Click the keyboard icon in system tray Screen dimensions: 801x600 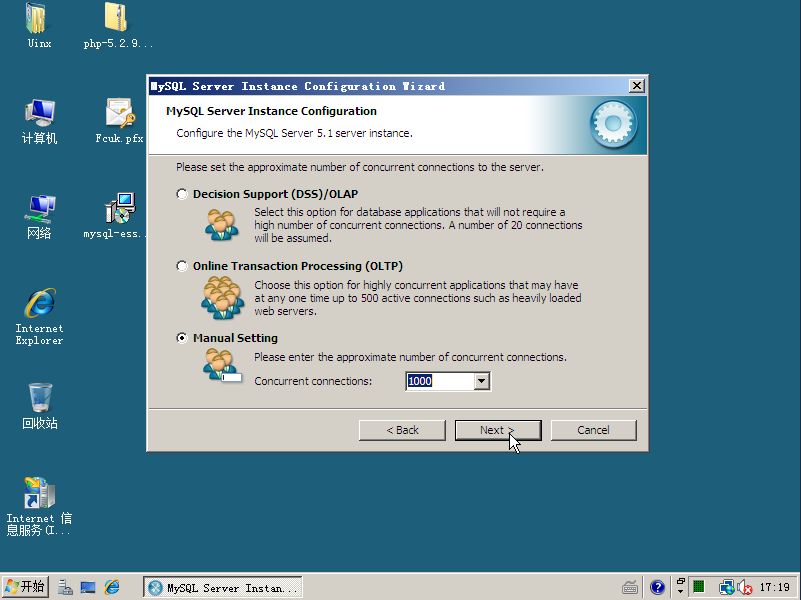(630, 588)
